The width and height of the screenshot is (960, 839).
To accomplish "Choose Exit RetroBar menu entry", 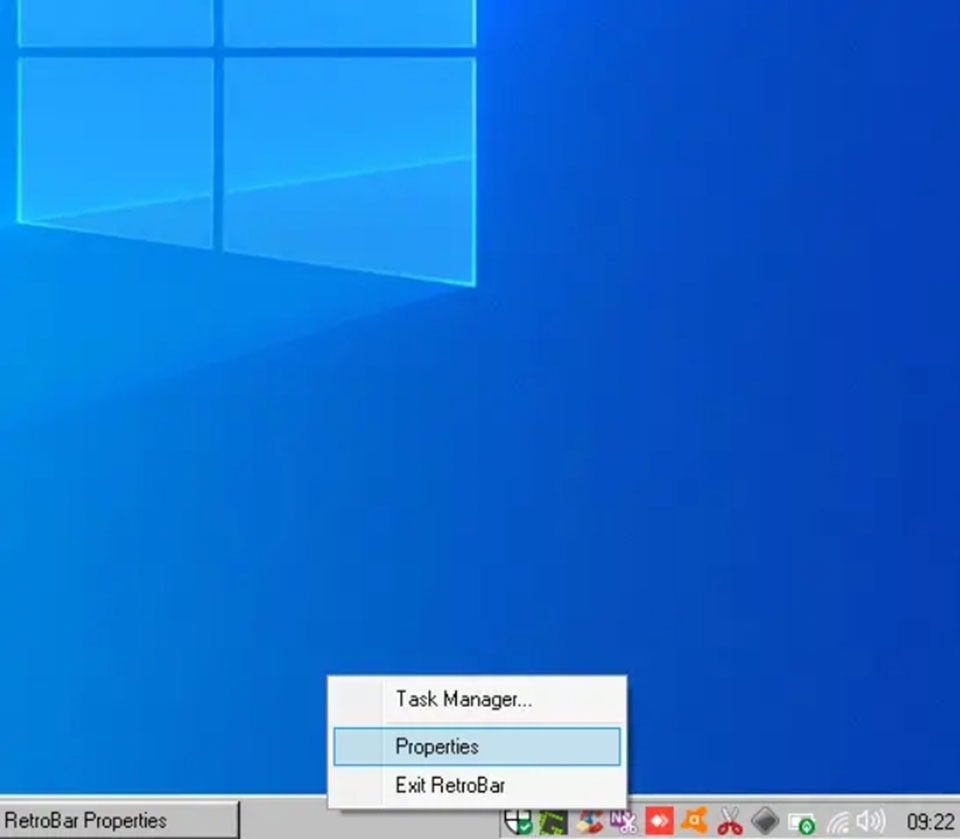I will coord(477,784).
